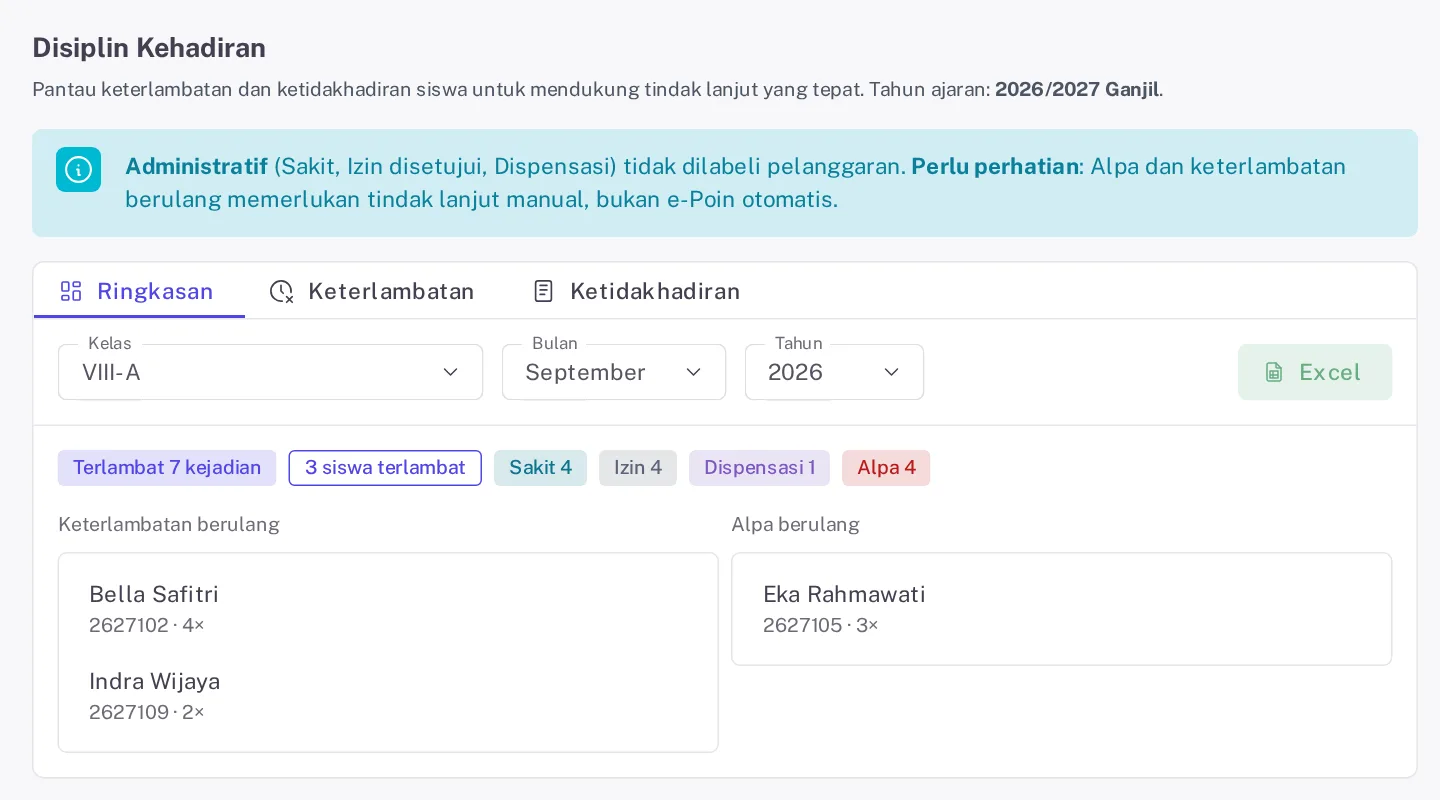Click the Ringkasan grid icon
1440x800 pixels.
click(x=71, y=291)
